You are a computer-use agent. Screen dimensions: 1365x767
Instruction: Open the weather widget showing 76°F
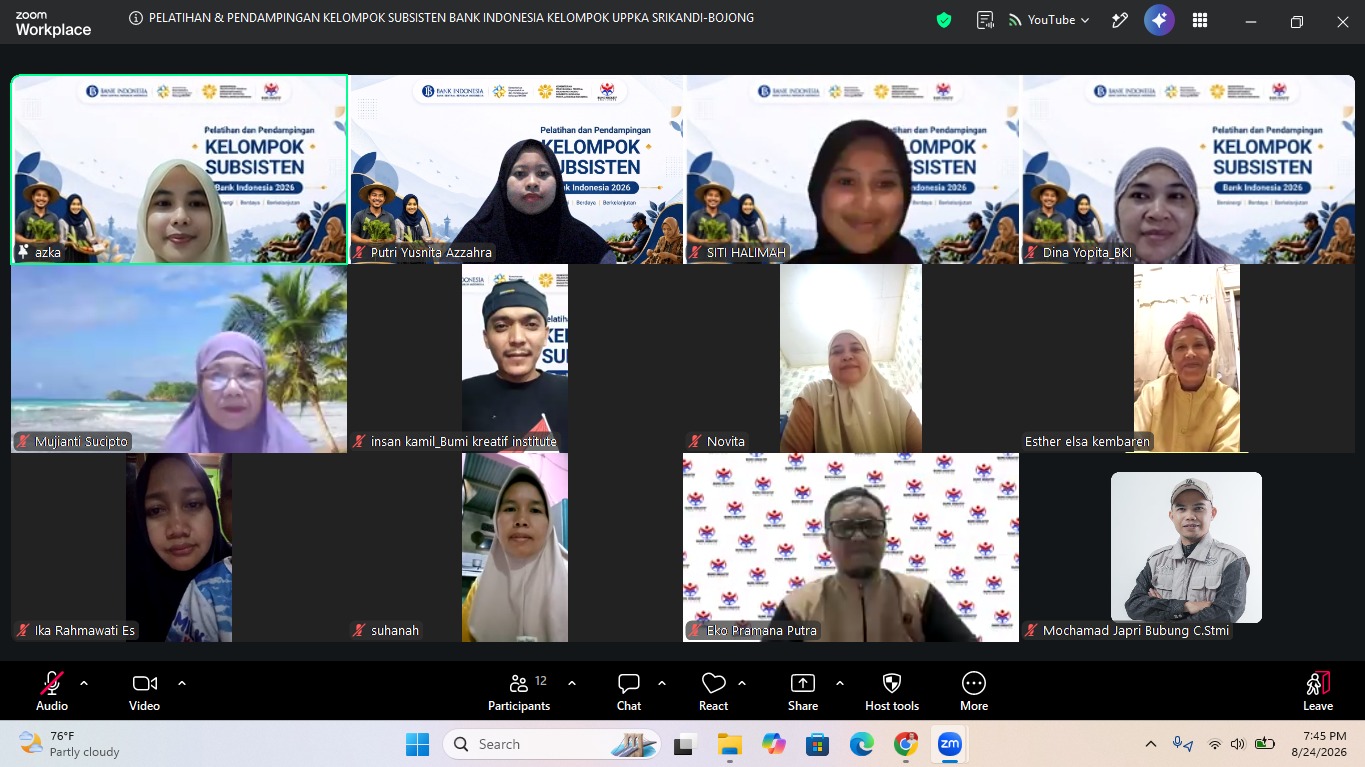point(70,744)
